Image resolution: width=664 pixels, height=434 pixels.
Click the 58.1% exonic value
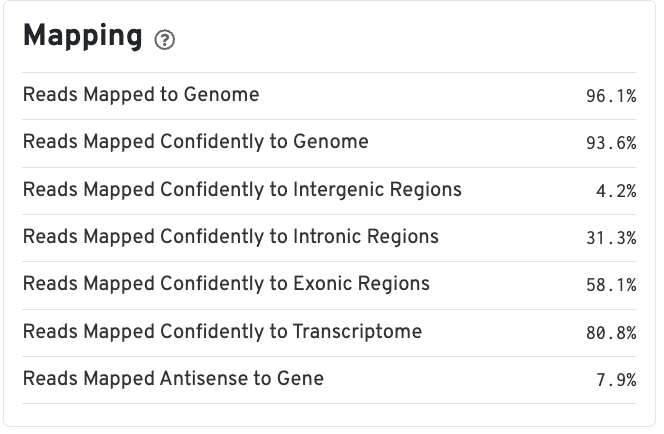tap(611, 285)
